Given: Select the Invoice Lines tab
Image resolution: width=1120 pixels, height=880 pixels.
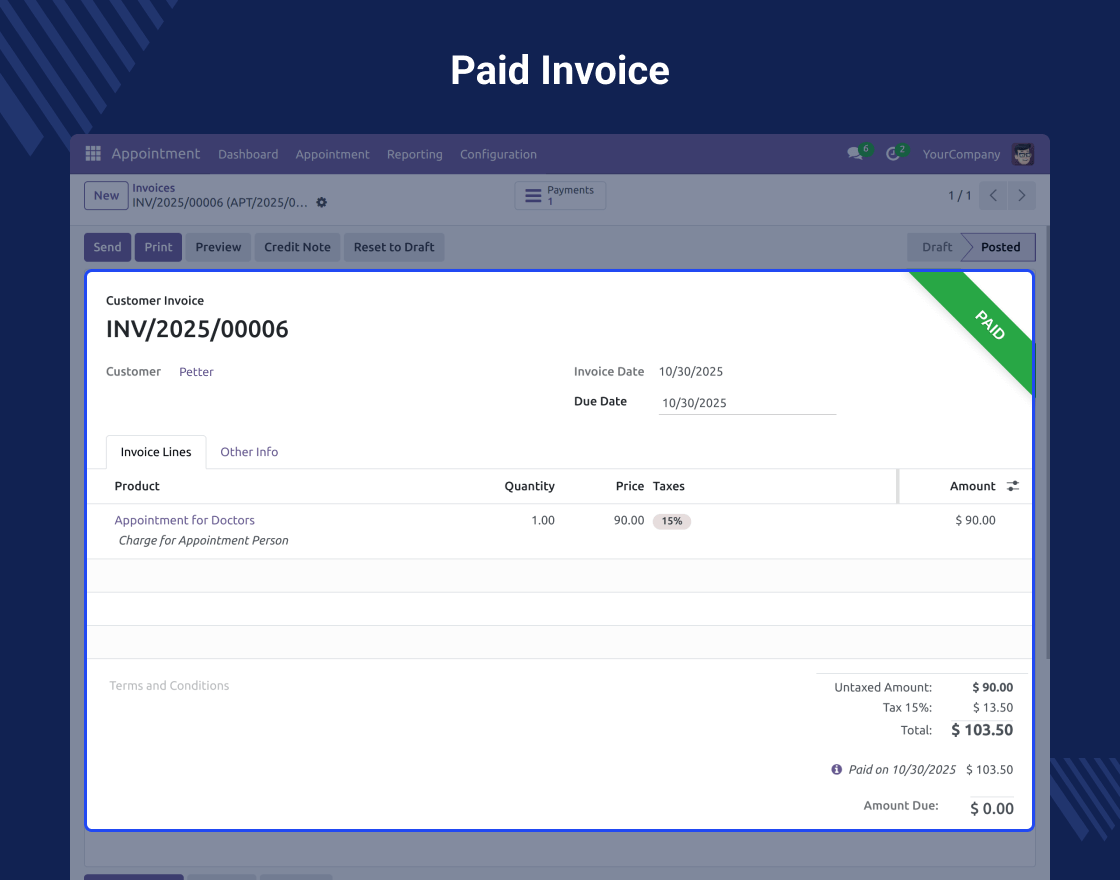Looking at the screenshot, I should coord(156,452).
